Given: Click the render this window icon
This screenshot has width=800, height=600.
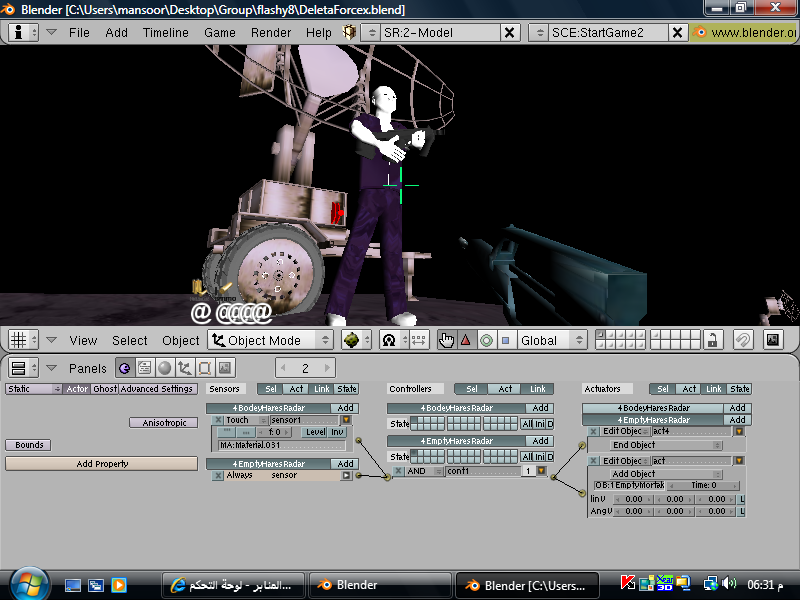Looking at the screenshot, I should pos(772,340).
